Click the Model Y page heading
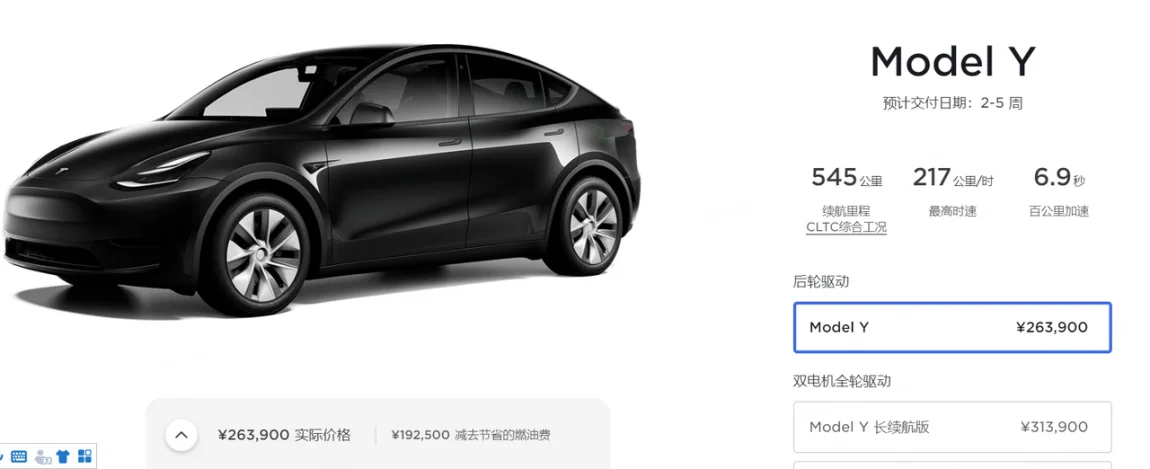This screenshot has width=1150, height=469. (952, 62)
